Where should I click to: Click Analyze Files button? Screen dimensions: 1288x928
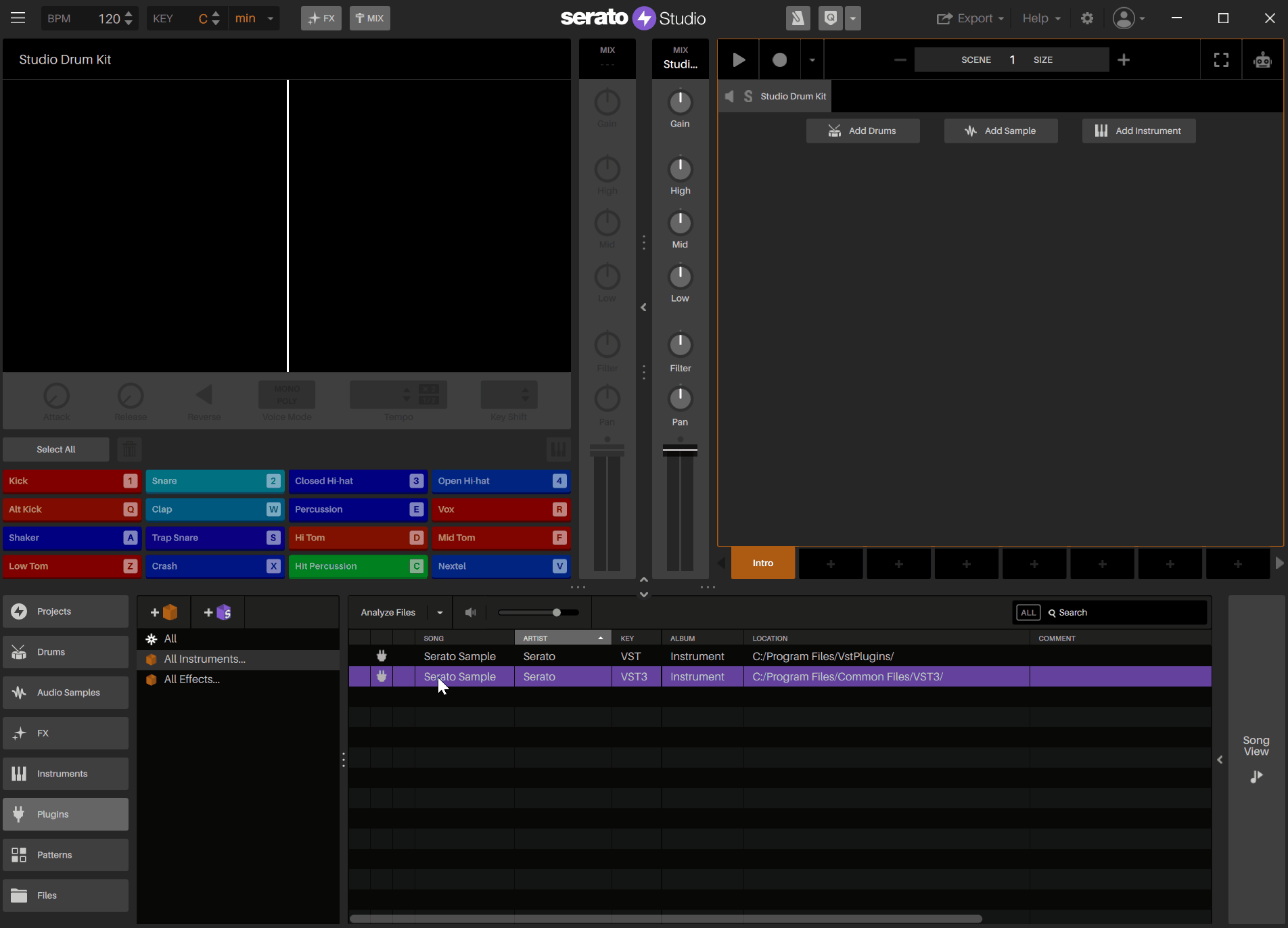click(388, 612)
